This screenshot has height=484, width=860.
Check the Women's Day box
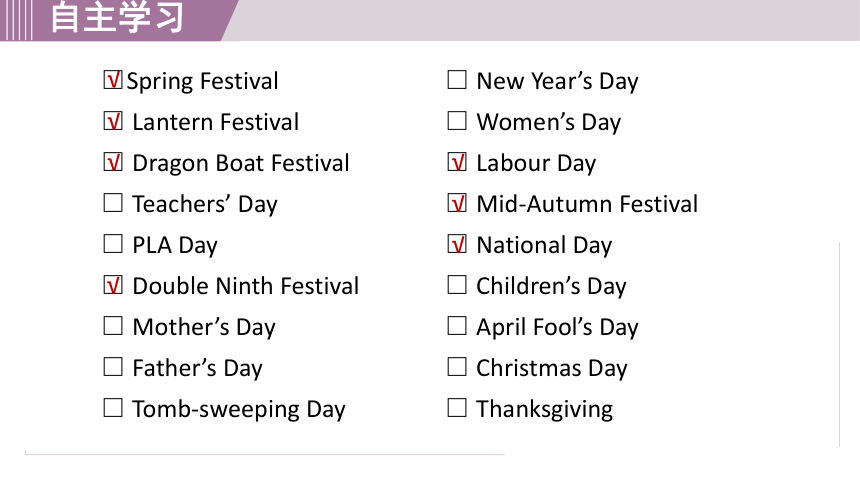pos(457,121)
